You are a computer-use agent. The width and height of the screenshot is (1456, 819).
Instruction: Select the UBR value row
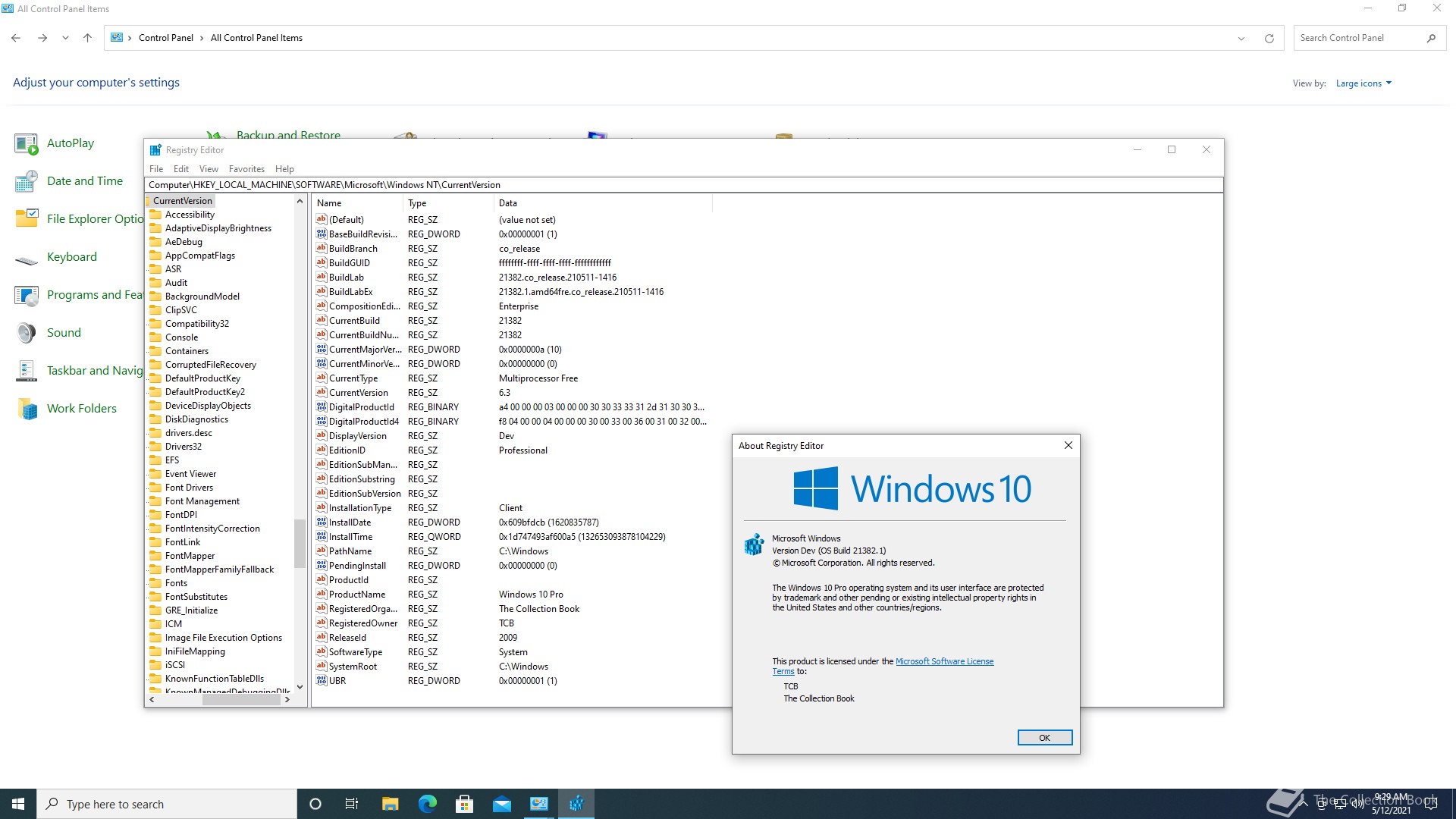click(x=514, y=681)
